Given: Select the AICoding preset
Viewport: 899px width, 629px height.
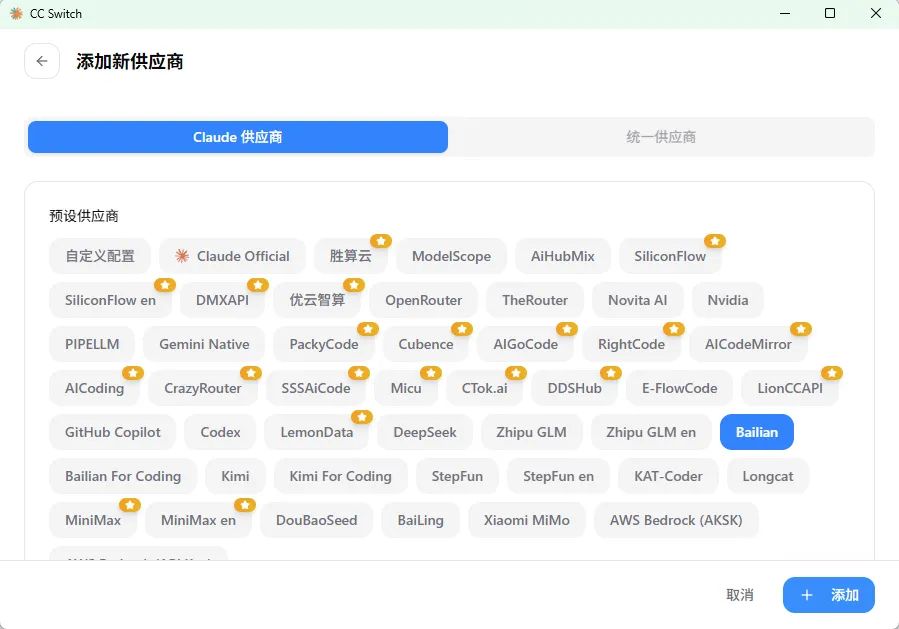Looking at the screenshot, I should coord(95,389).
